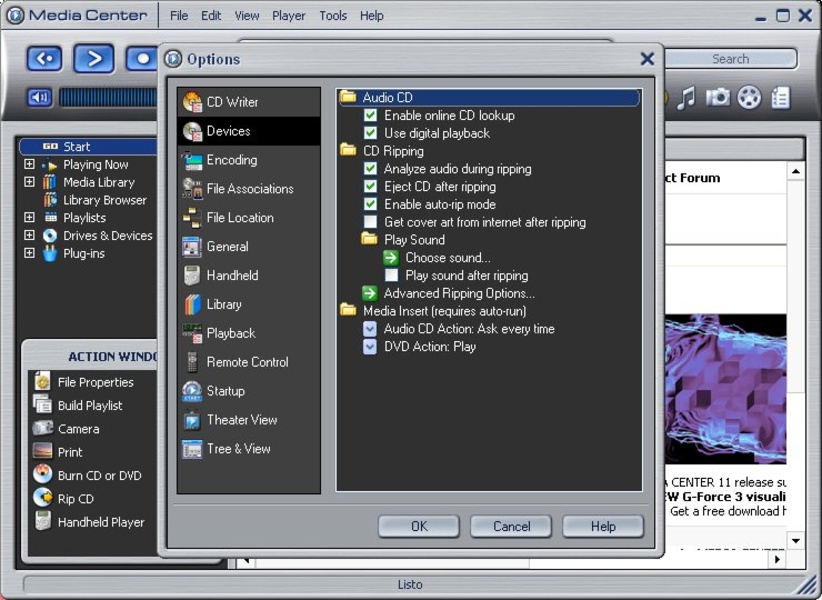Open the Encoding options category
The image size is (822, 600).
(231, 160)
